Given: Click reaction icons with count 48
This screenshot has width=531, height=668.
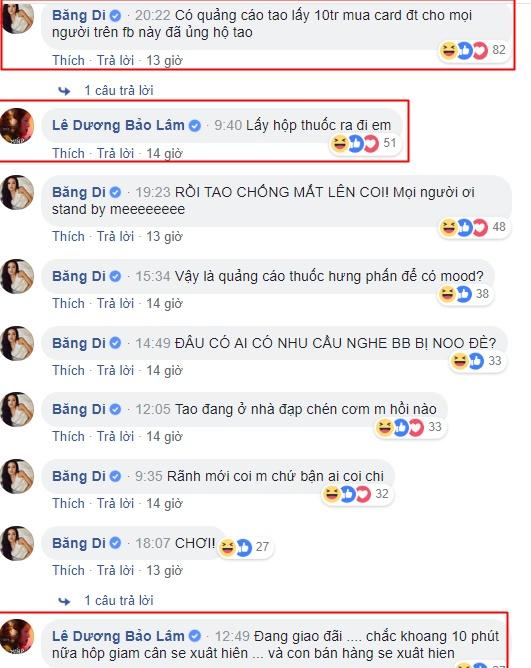Looking at the screenshot, I should 473,227.
